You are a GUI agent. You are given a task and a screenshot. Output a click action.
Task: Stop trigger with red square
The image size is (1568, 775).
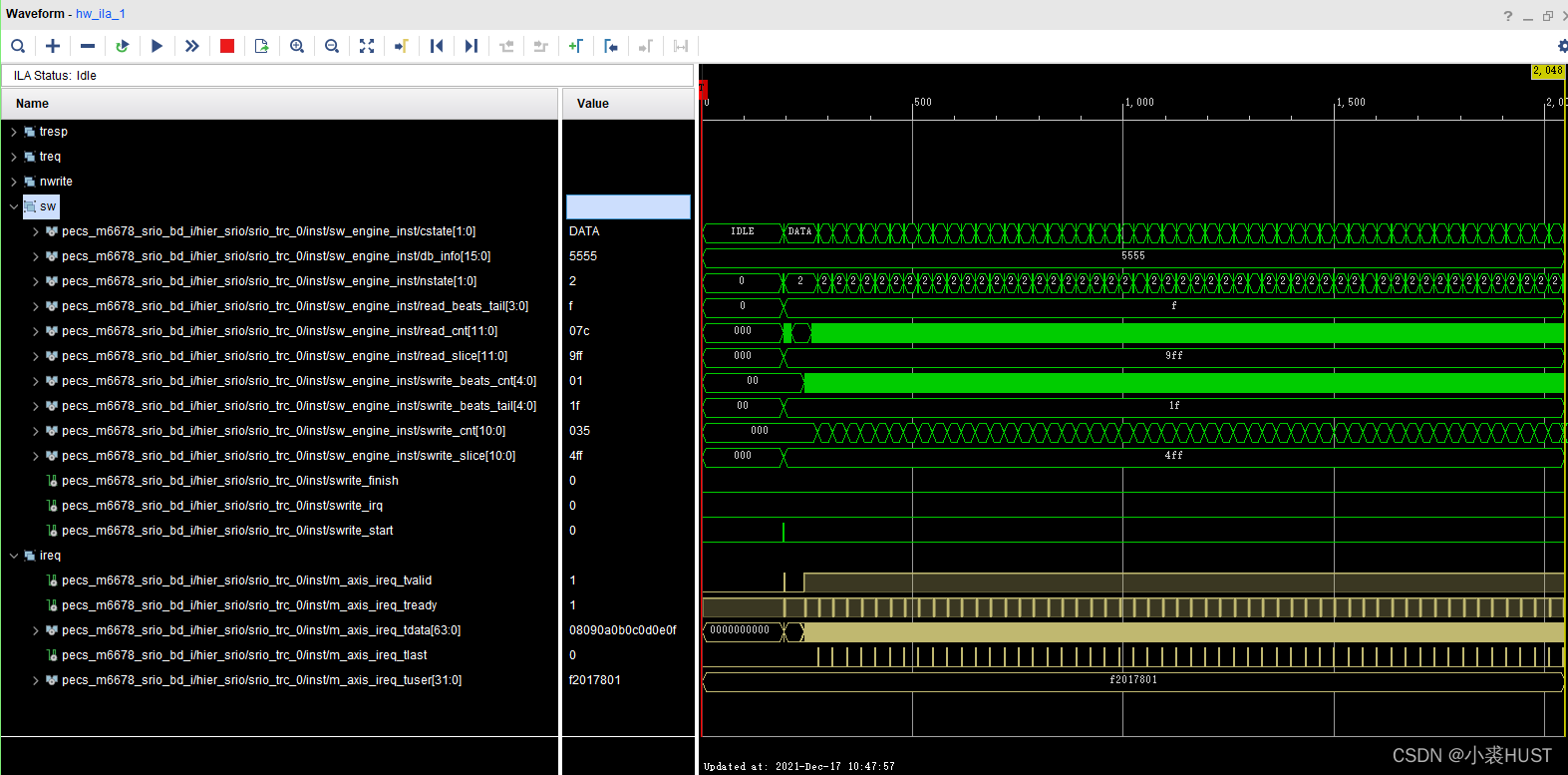227,46
